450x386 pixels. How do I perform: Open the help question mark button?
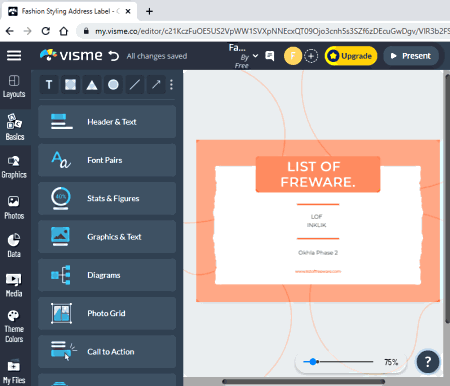coord(428,362)
